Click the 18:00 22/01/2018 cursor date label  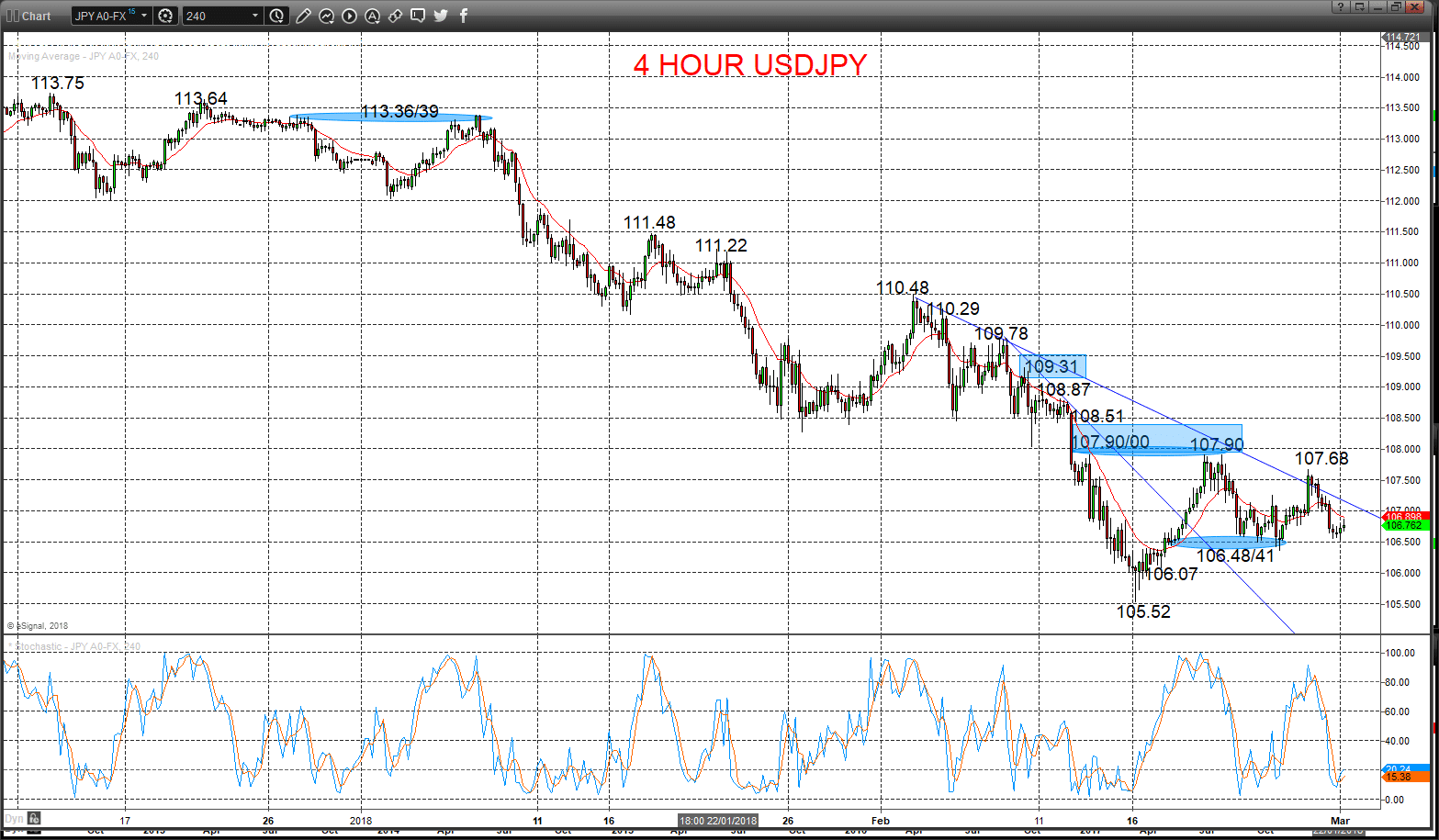[718, 820]
